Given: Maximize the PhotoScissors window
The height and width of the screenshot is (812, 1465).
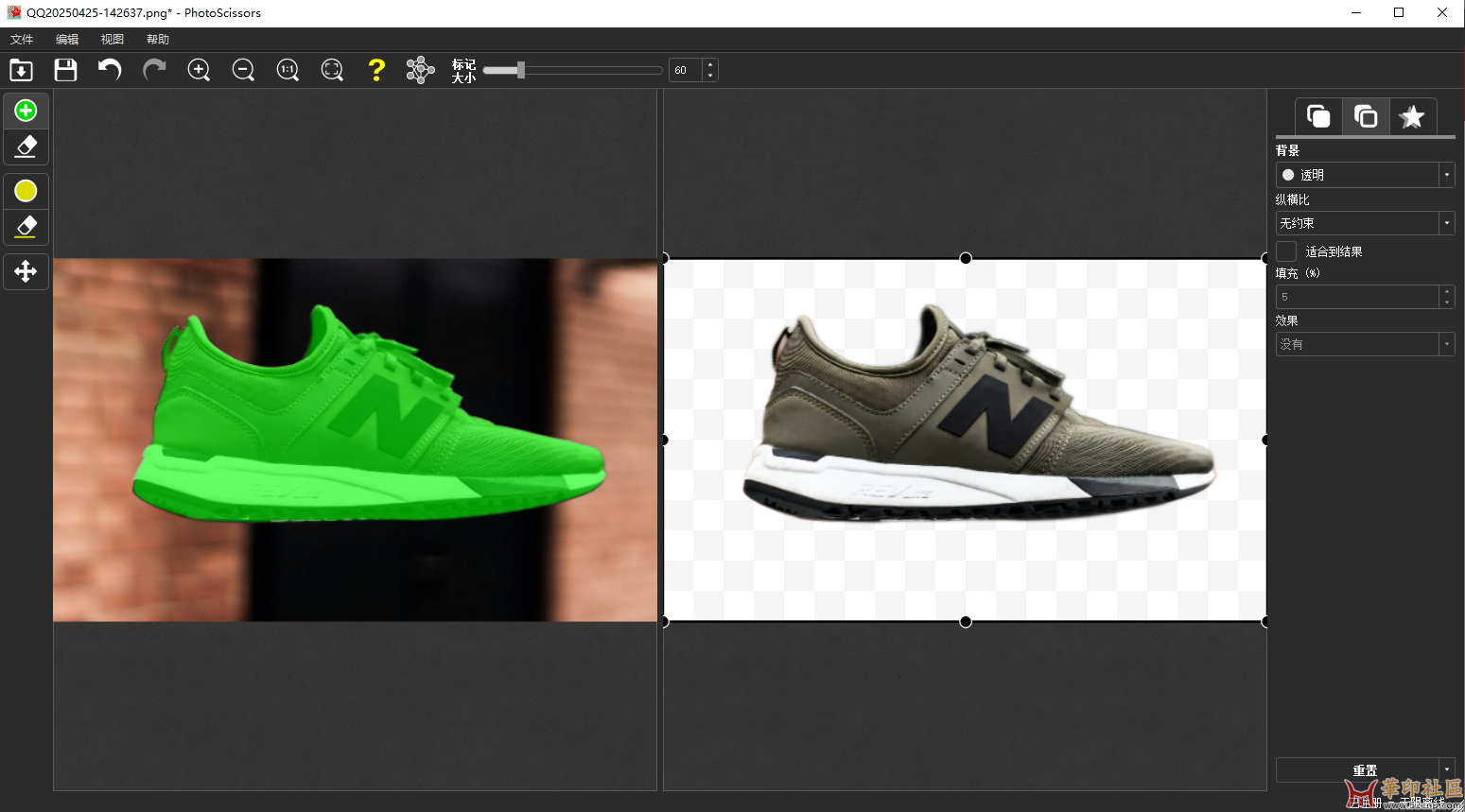Looking at the screenshot, I should pyautogui.click(x=1399, y=13).
